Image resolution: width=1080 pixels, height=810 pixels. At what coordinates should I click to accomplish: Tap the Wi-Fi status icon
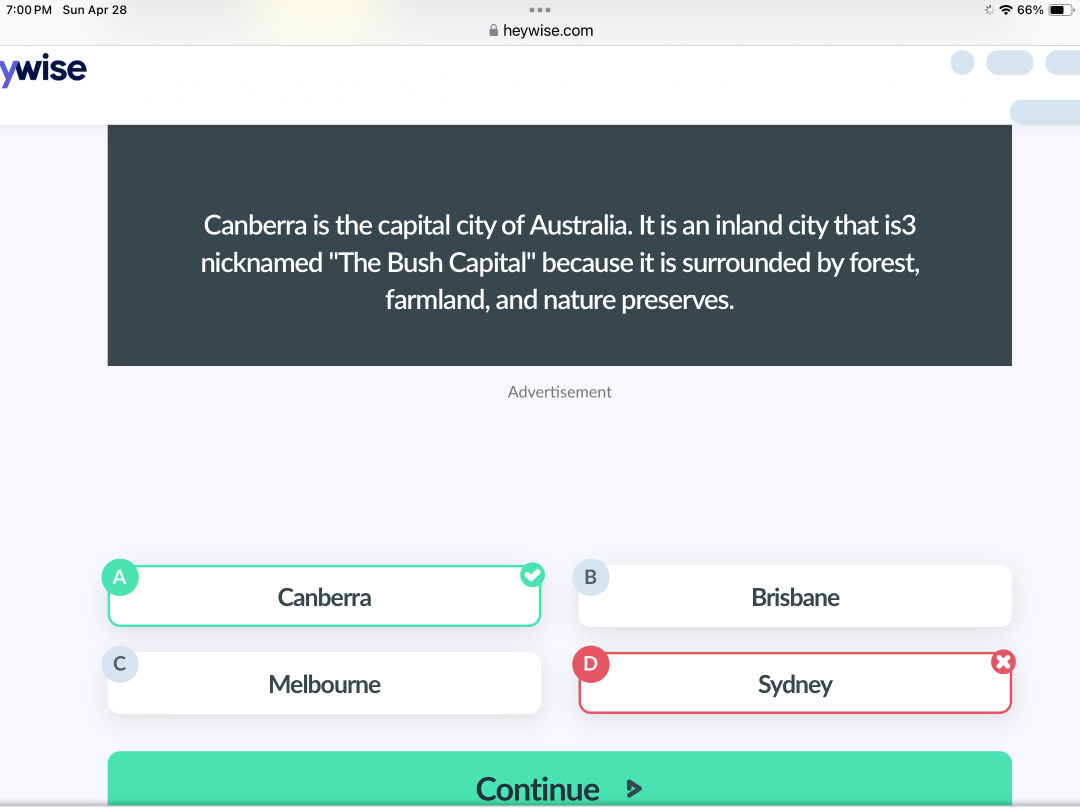[x=1006, y=10]
